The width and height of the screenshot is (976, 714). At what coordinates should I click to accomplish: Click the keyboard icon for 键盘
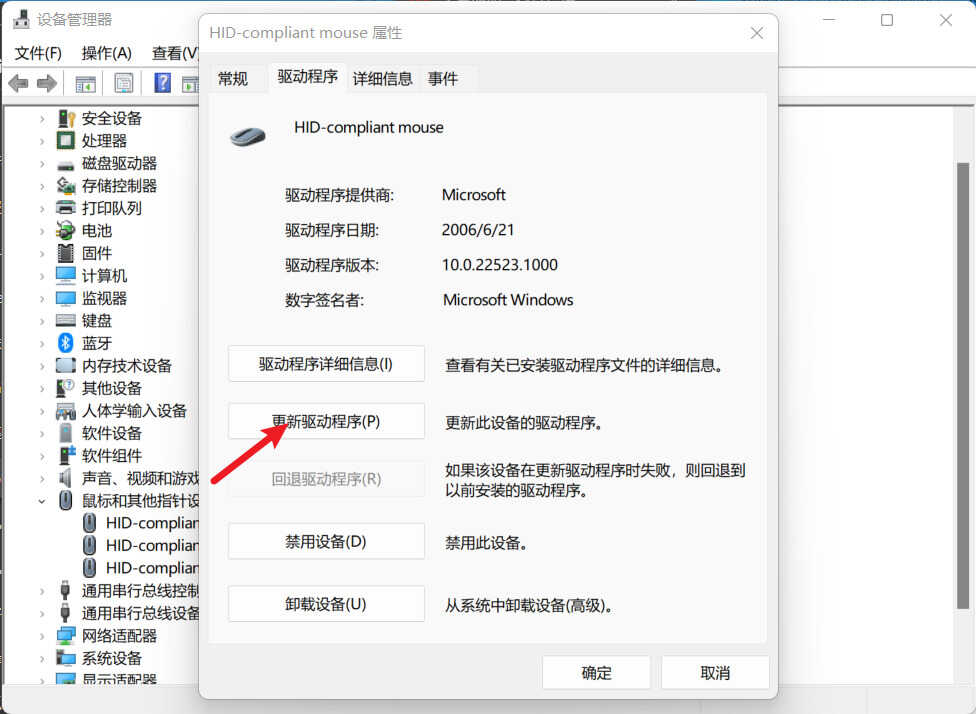coord(66,321)
